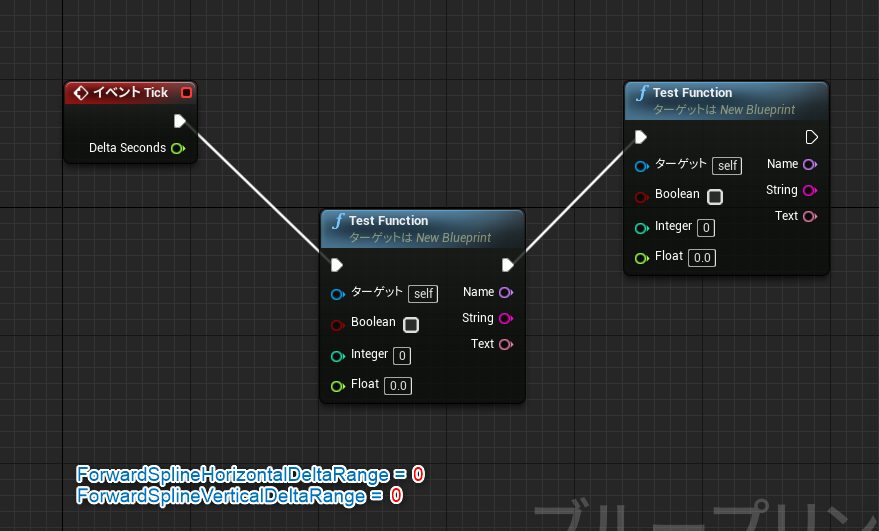Click the Text output pin on right Test Function

pos(810,216)
